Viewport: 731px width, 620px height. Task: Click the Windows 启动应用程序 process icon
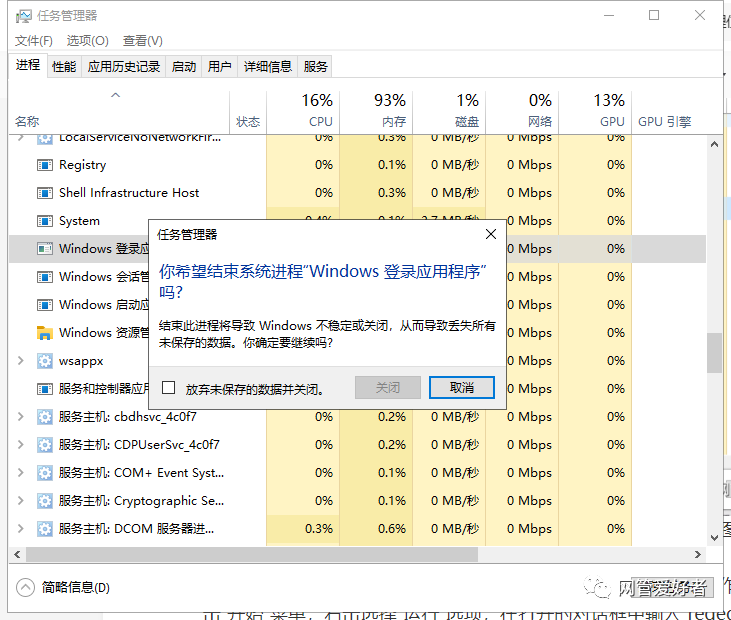[45, 305]
